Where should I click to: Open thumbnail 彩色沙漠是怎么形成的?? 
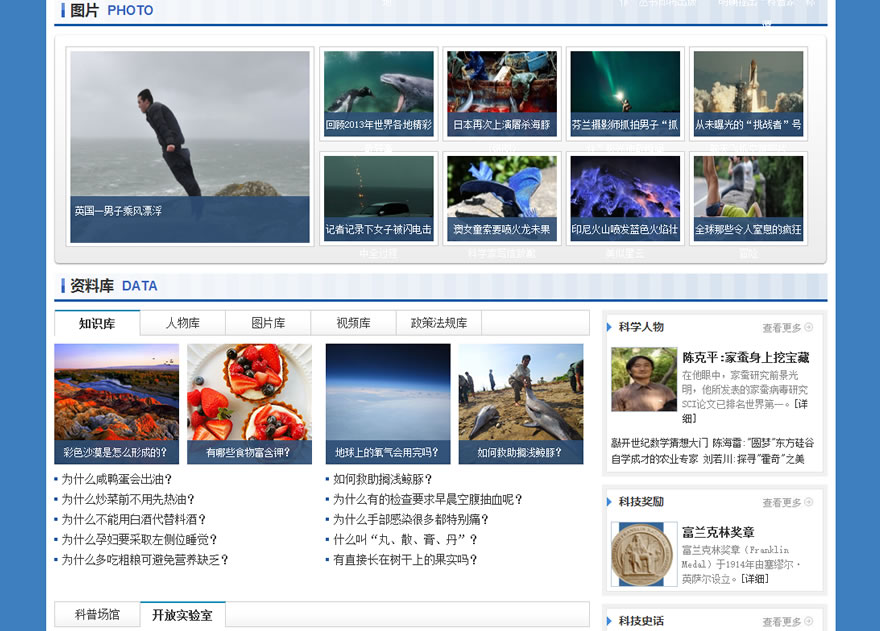tap(117, 404)
